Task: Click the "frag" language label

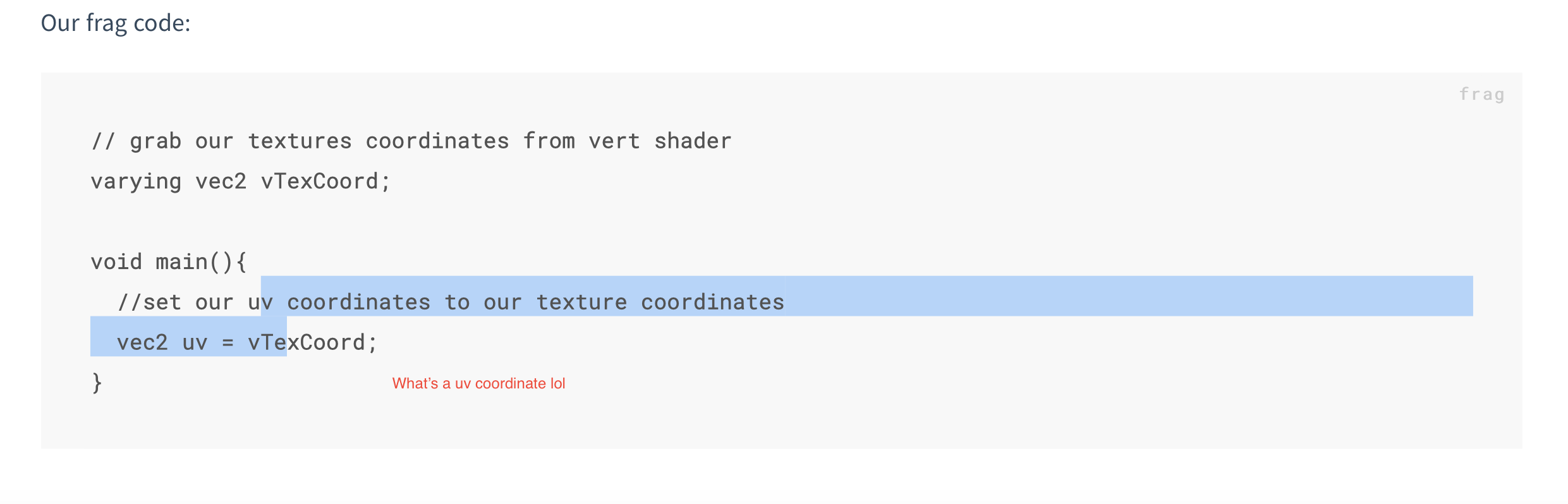Action: coord(1481,95)
